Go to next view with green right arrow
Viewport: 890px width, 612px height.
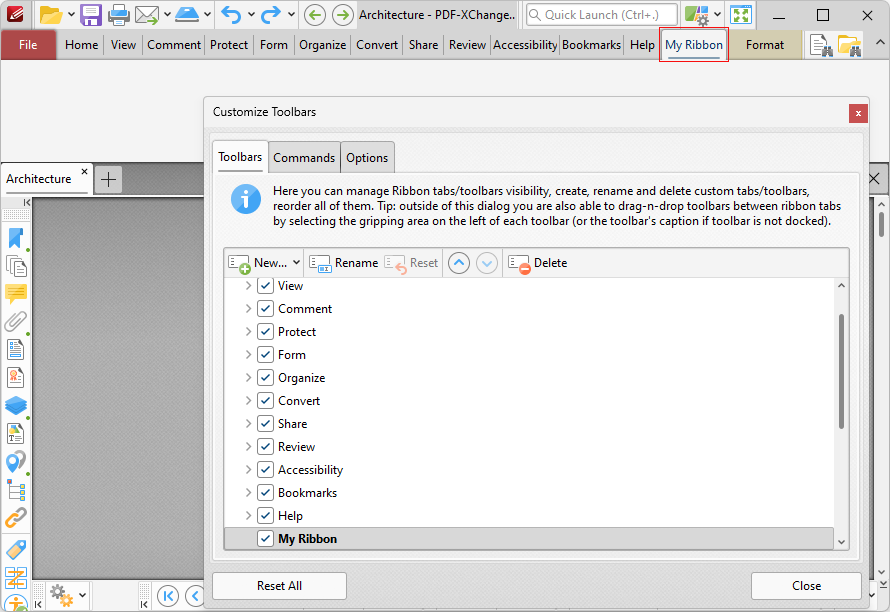342,15
